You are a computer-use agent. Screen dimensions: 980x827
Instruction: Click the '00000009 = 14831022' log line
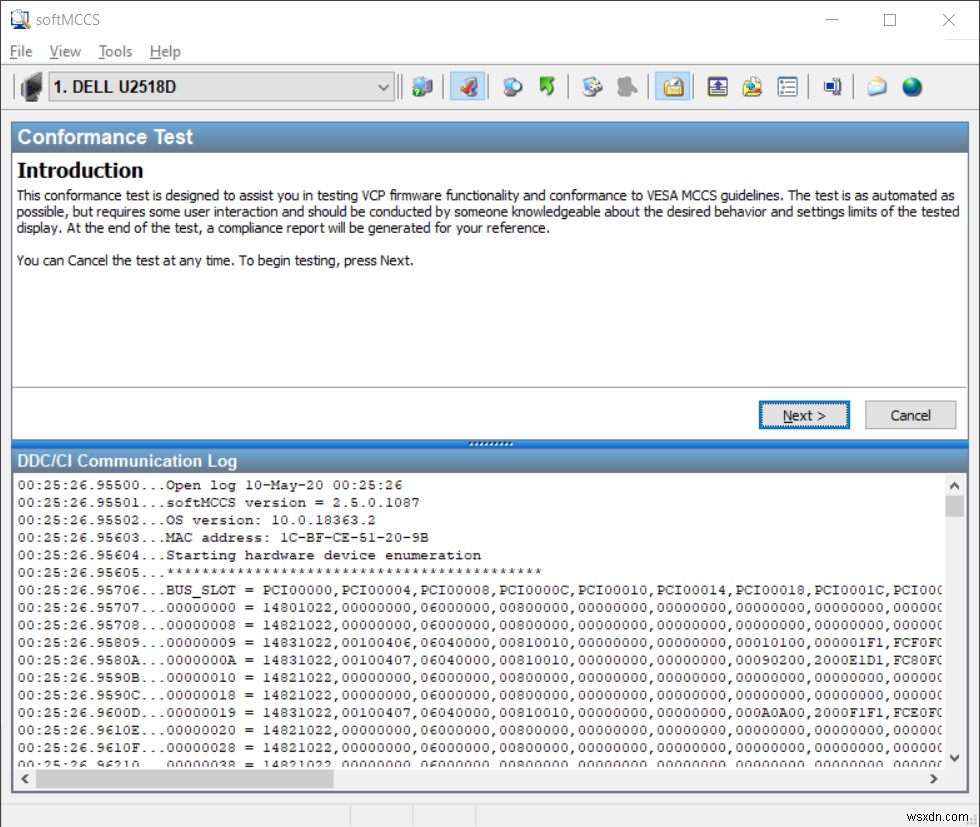tap(479, 643)
